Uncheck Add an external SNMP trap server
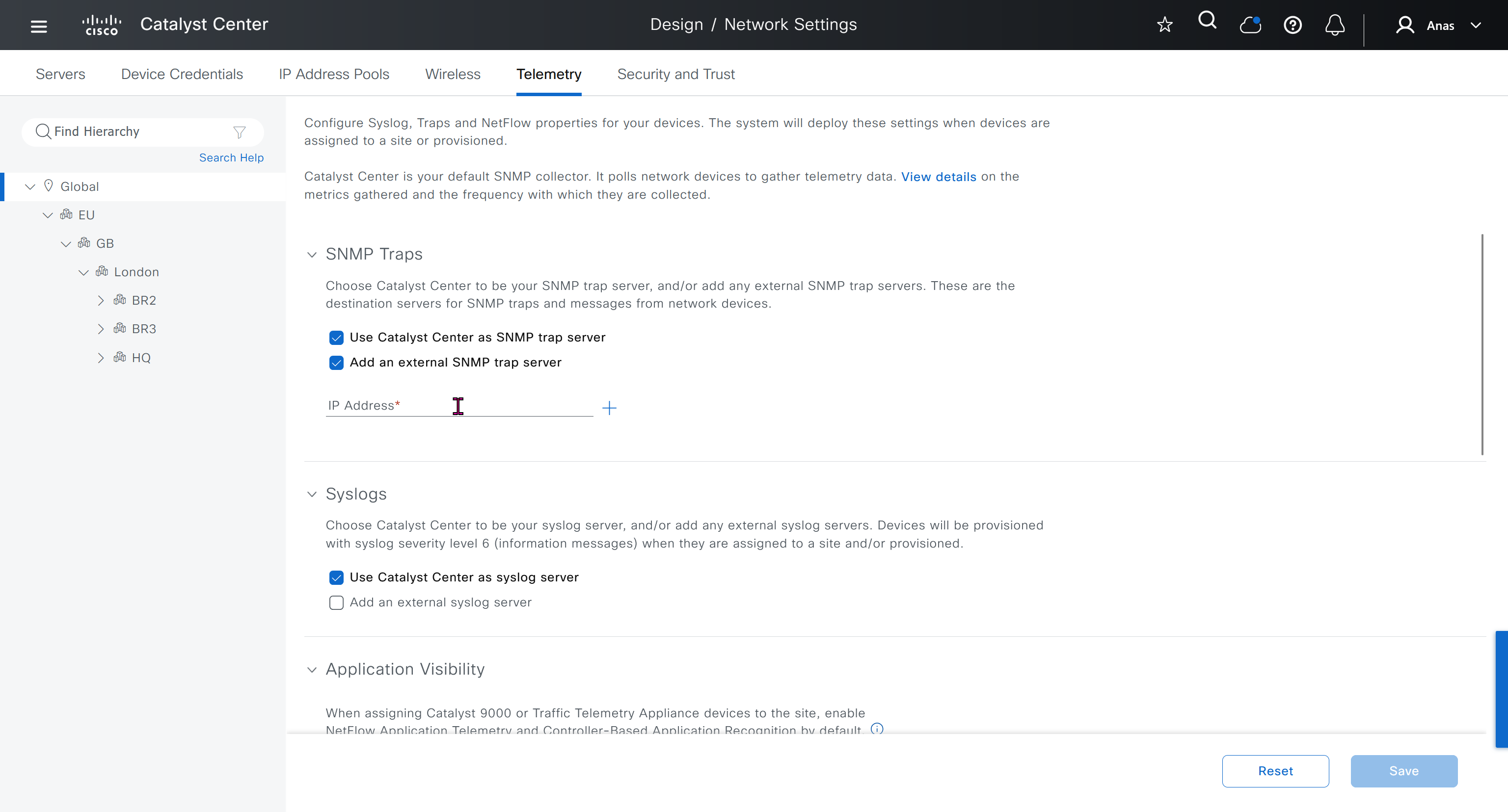The height and width of the screenshot is (812, 1508). click(x=336, y=363)
